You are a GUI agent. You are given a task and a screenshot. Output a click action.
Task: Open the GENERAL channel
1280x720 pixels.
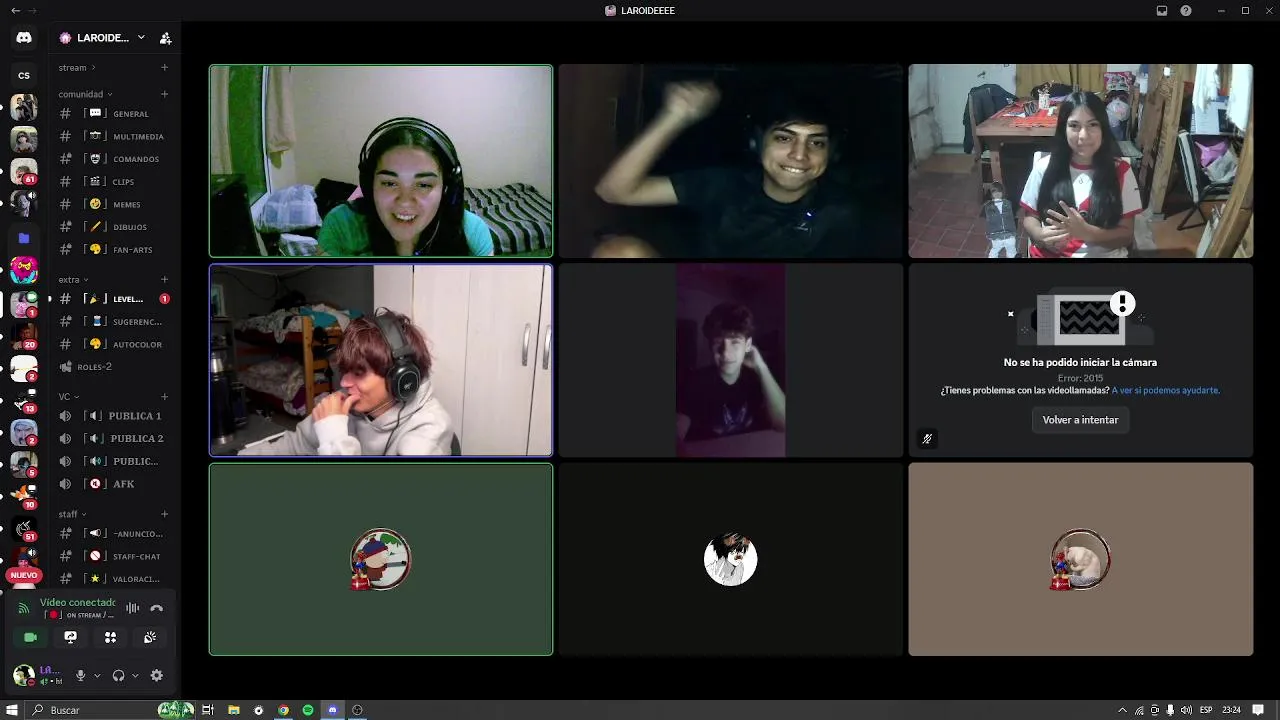(114, 114)
